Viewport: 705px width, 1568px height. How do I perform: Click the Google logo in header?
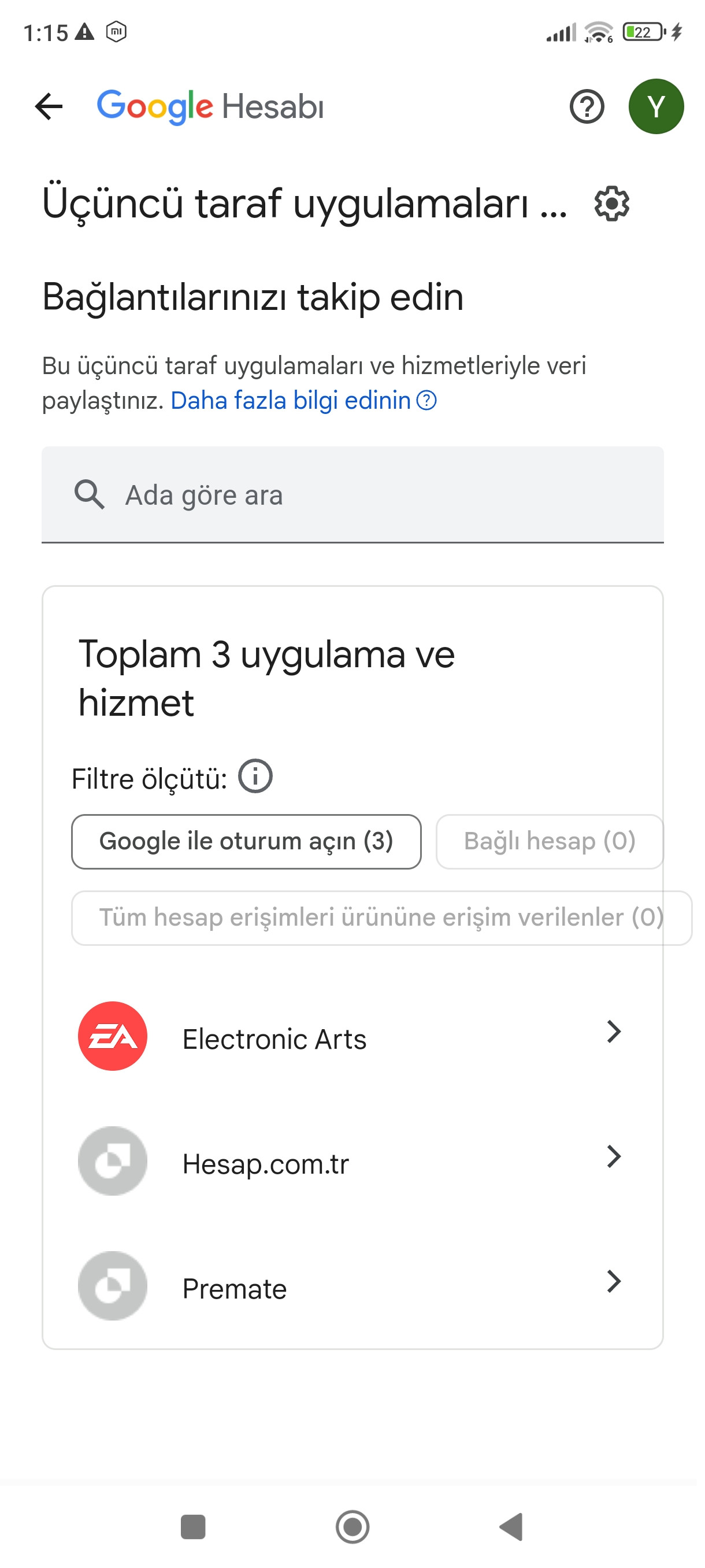coord(155,106)
